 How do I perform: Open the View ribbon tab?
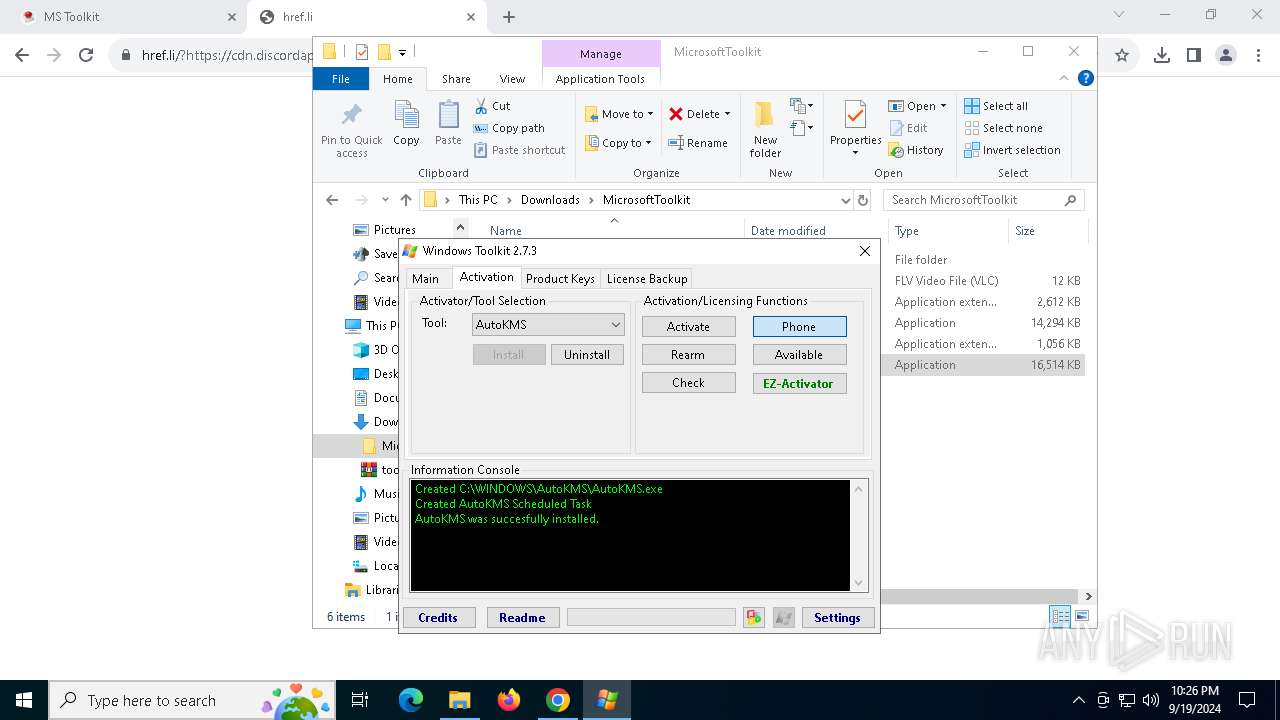(x=512, y=79)
